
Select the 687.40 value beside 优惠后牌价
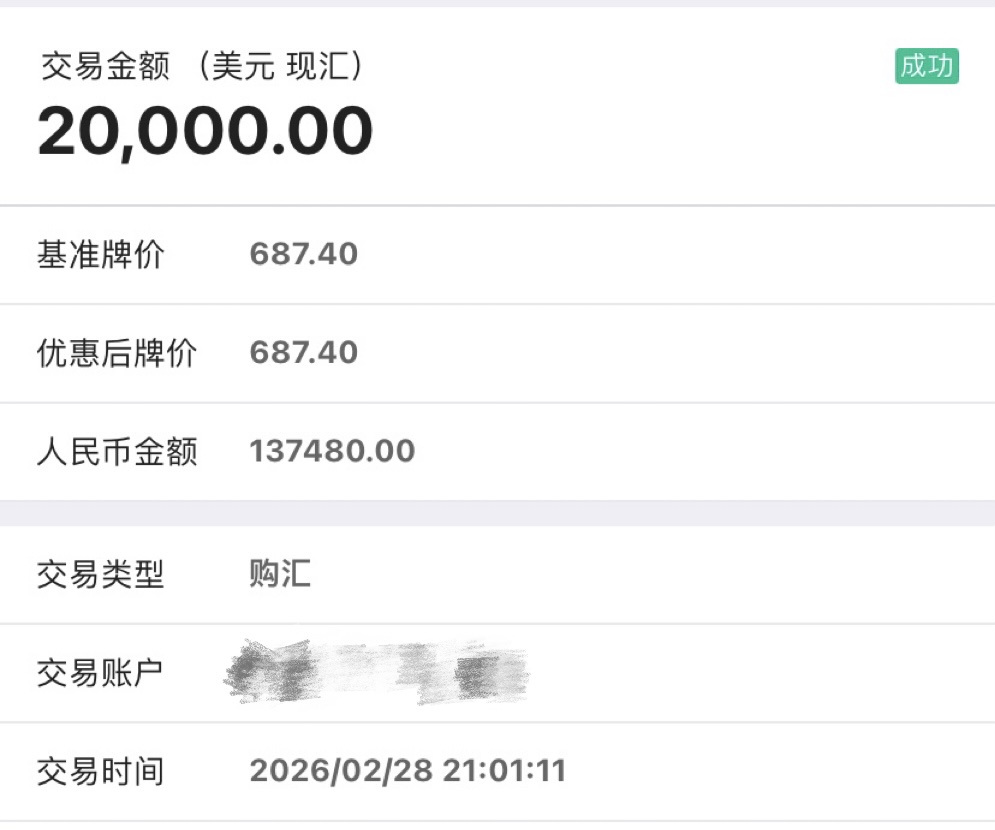coord(303,353)
